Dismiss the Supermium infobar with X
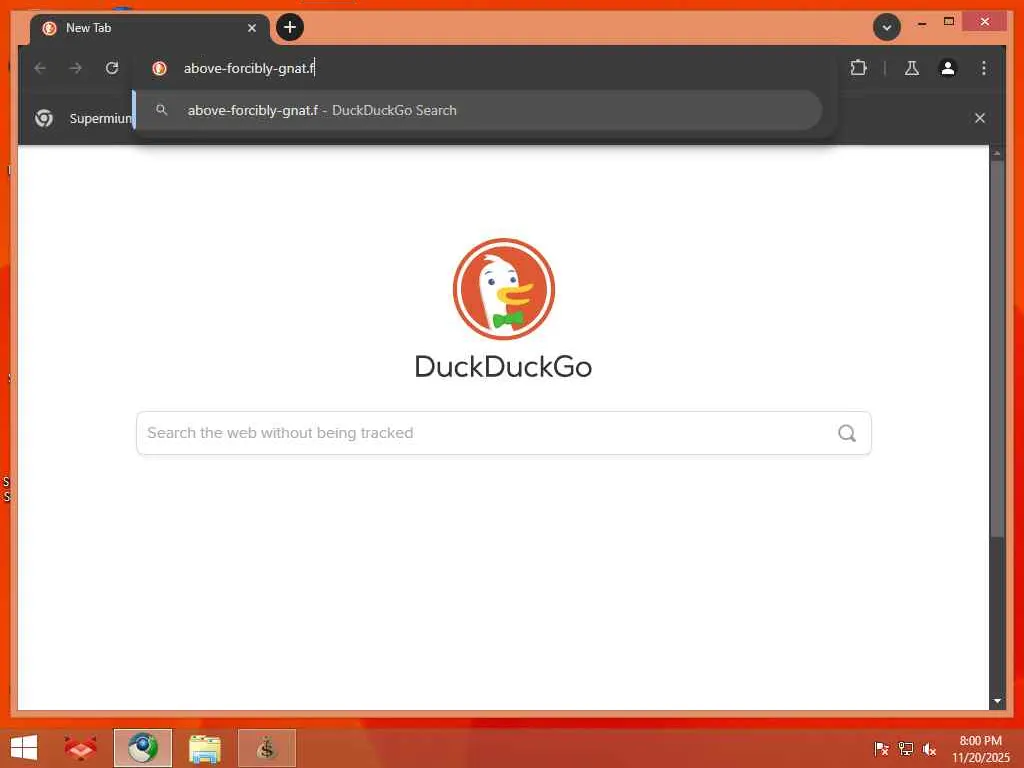 (980, 118)
